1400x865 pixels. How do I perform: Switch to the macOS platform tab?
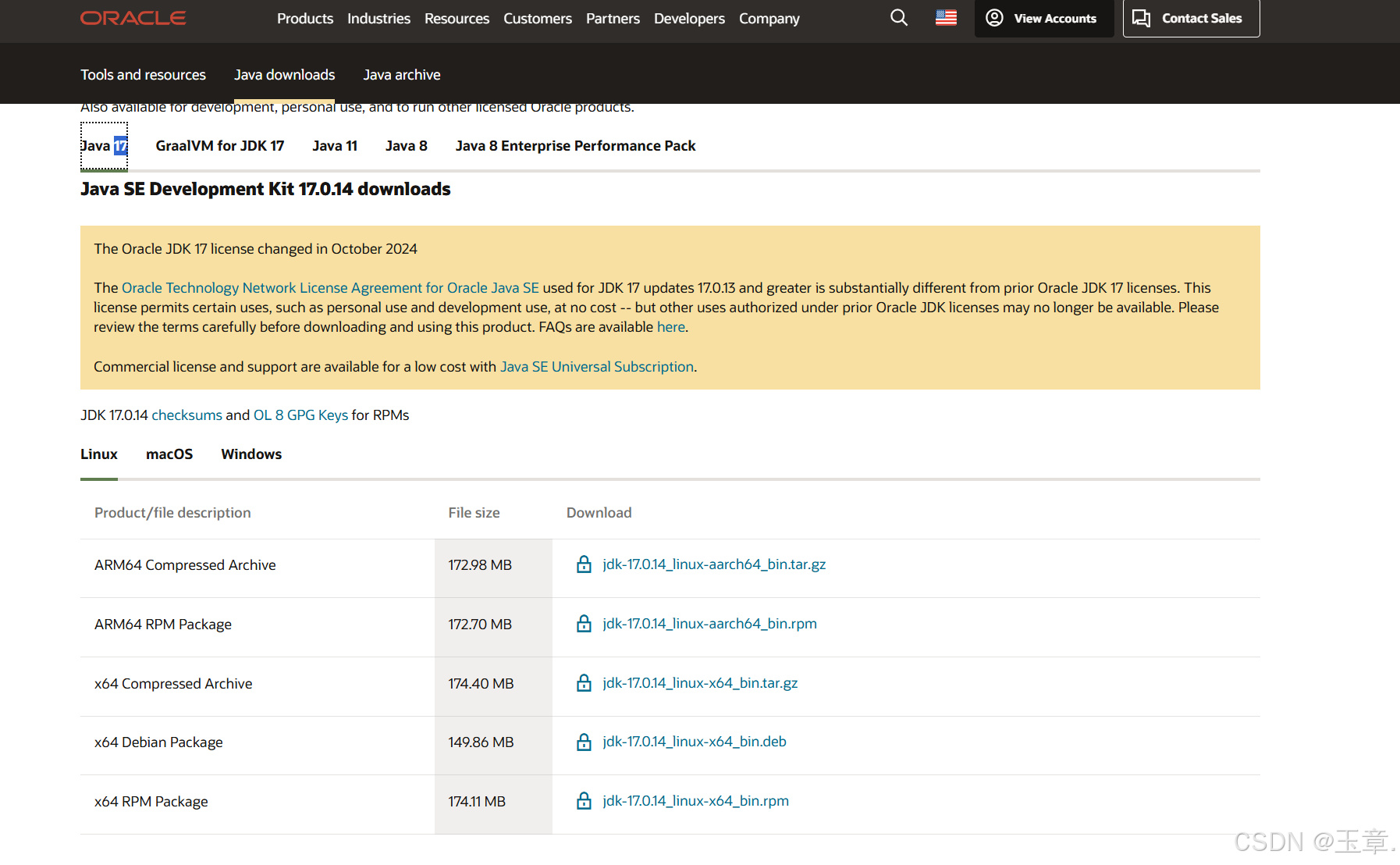pyautogui.click(x=169, y=454)
